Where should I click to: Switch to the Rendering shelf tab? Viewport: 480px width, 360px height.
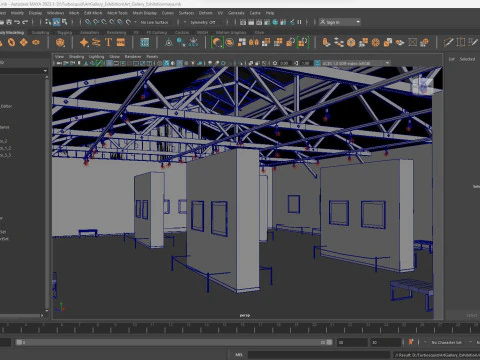tap(116, 33)
